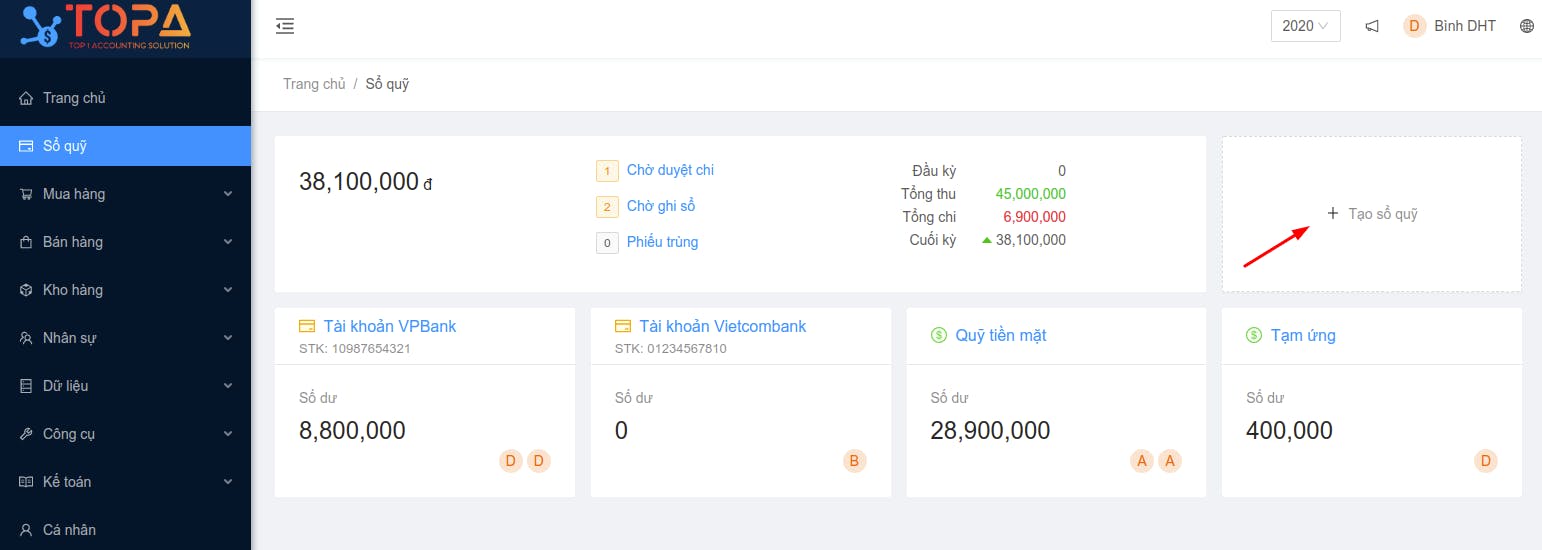Open announcements via the megaphone icon
The height and width of the screenshot is (550, 1542).
[x=1372, y=26]
